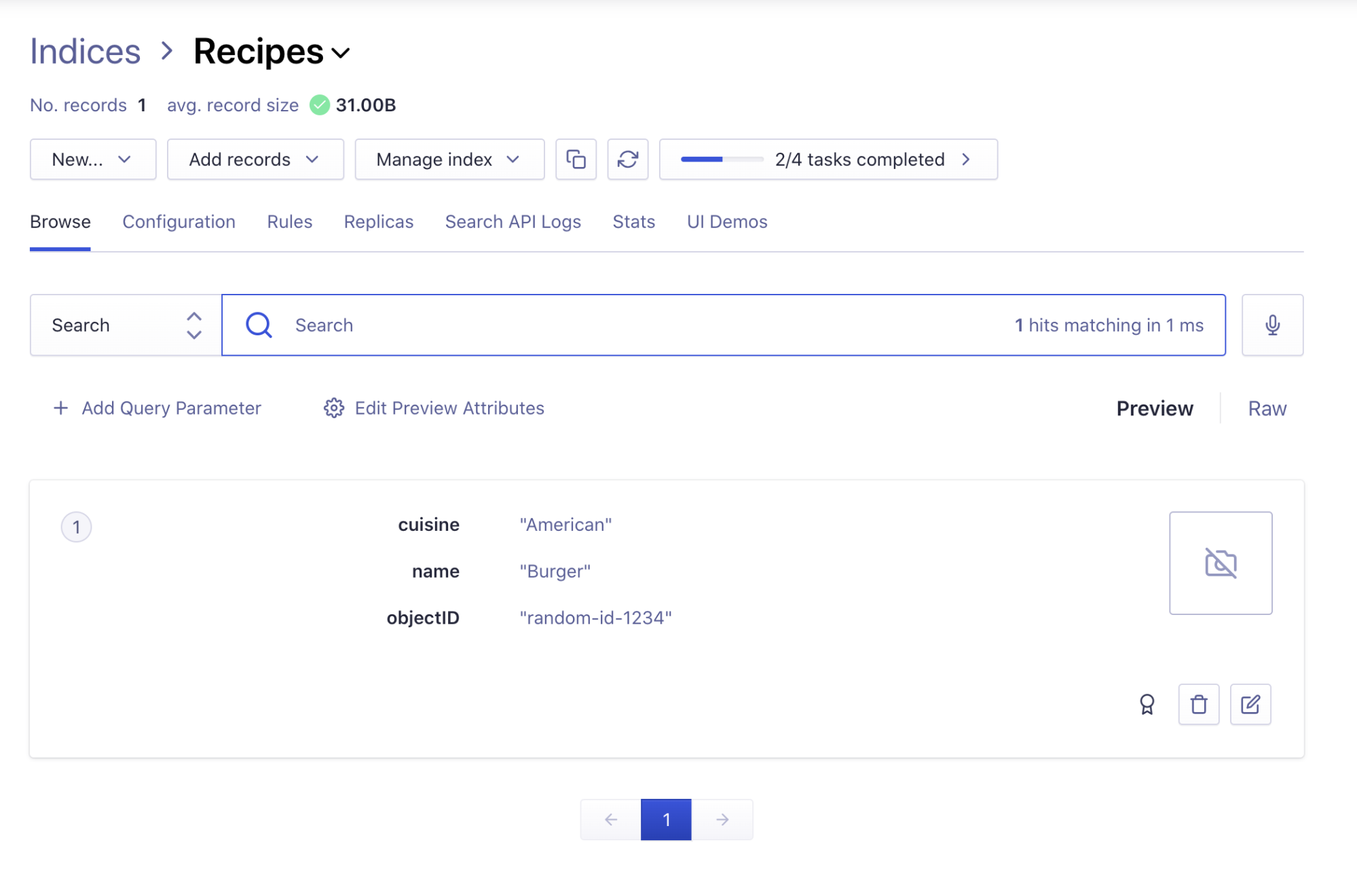Screen dimensions: 1357x896
Task: Click the search magnifier icon
Action: tap(259, 325)
